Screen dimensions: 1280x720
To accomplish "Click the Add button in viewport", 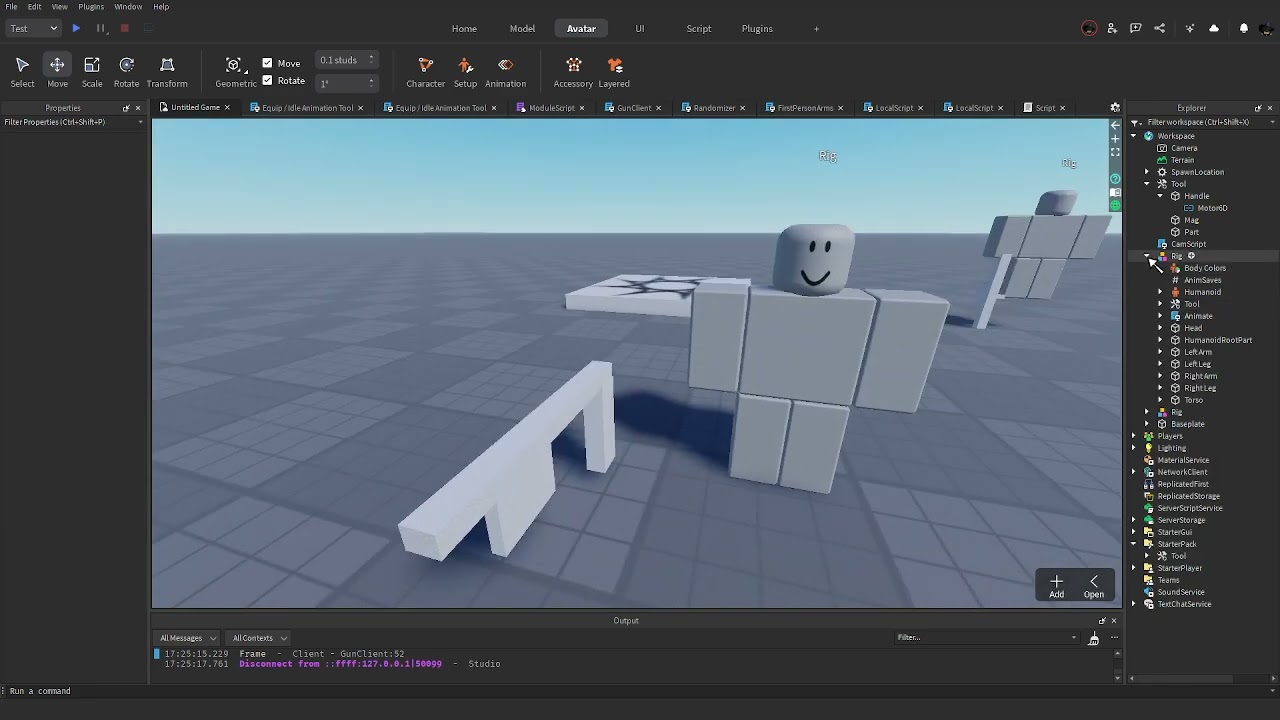I will (1056, 586).
